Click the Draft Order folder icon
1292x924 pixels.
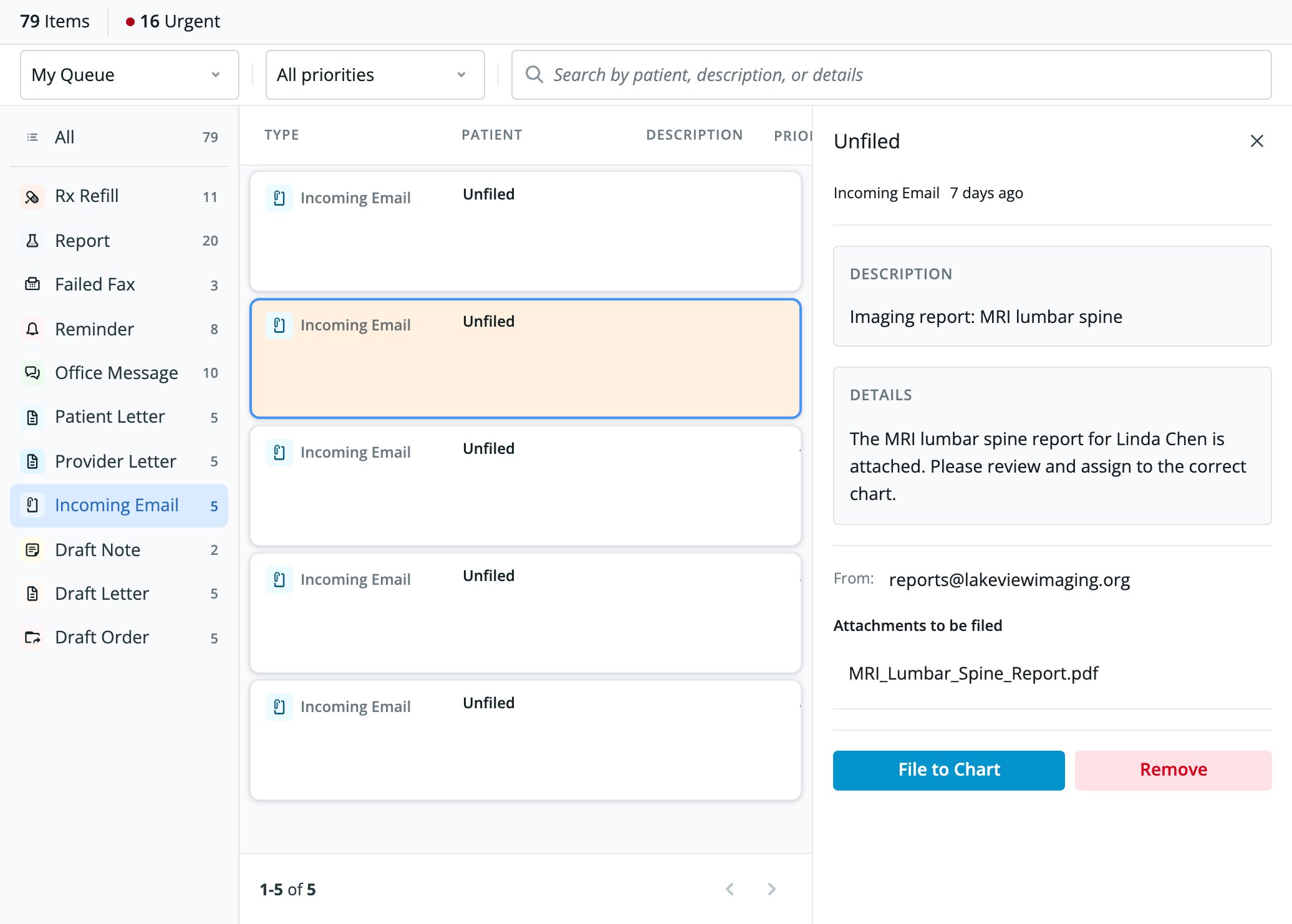[32, 637]
